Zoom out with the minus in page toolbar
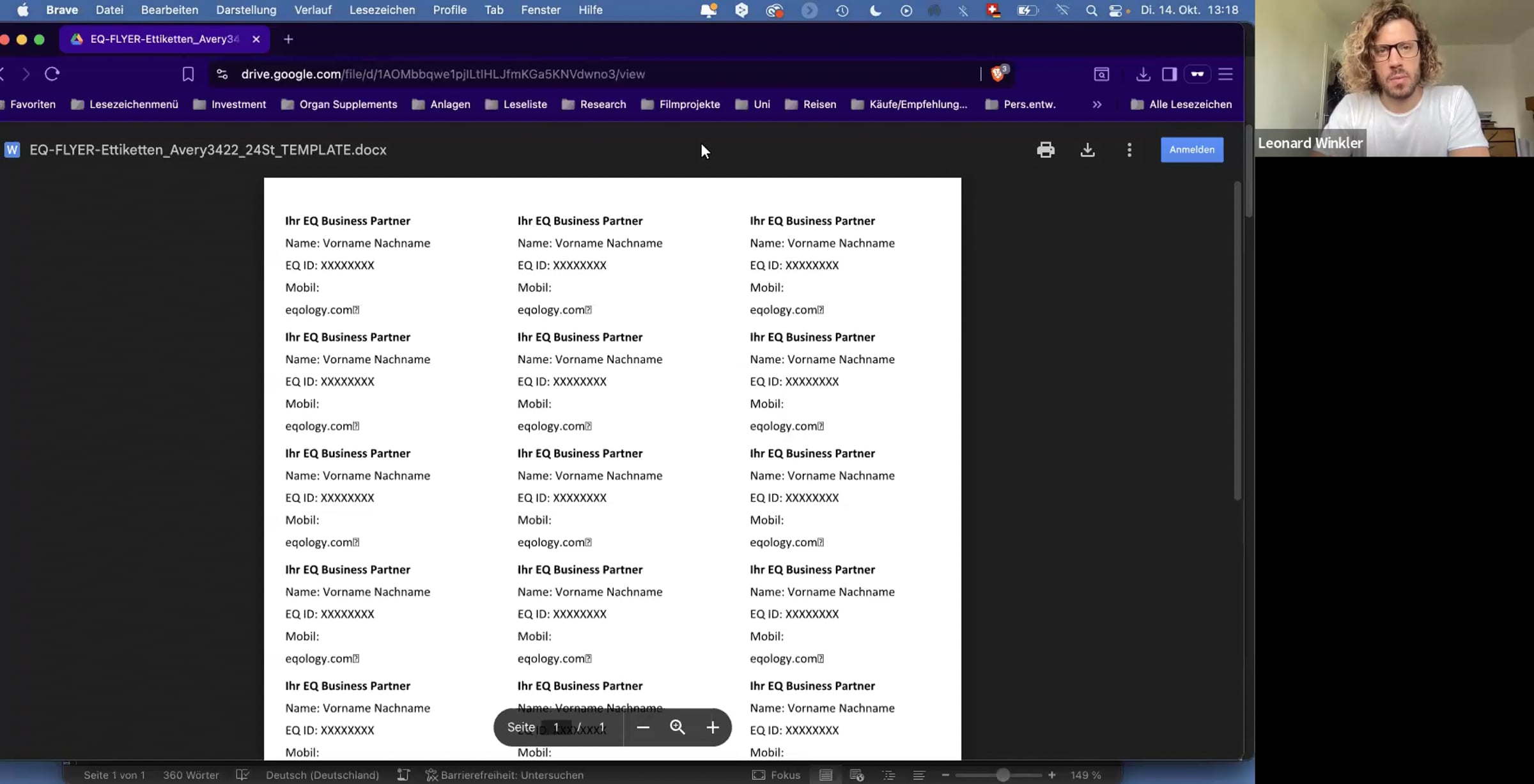This screenshot has width=1534, height=784. [643, 727]
